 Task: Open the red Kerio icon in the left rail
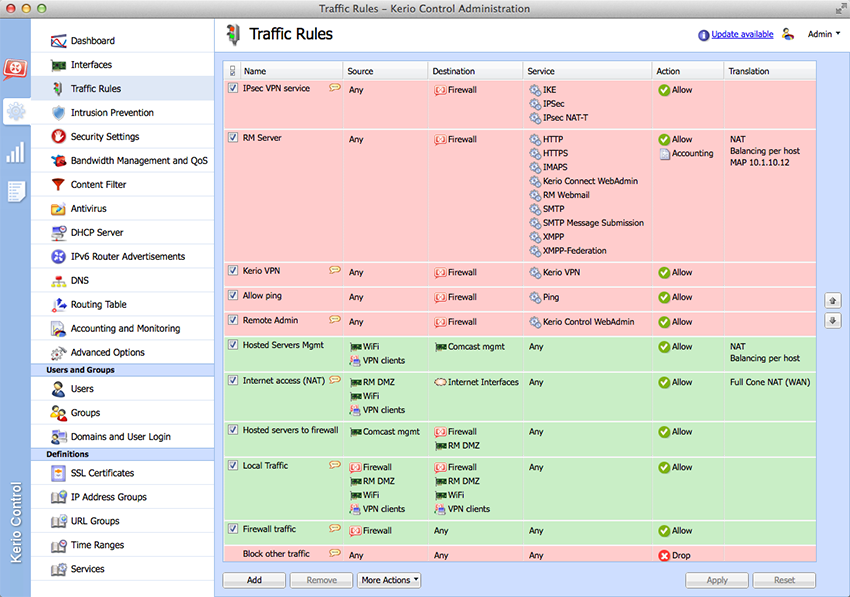pos(15,69)
